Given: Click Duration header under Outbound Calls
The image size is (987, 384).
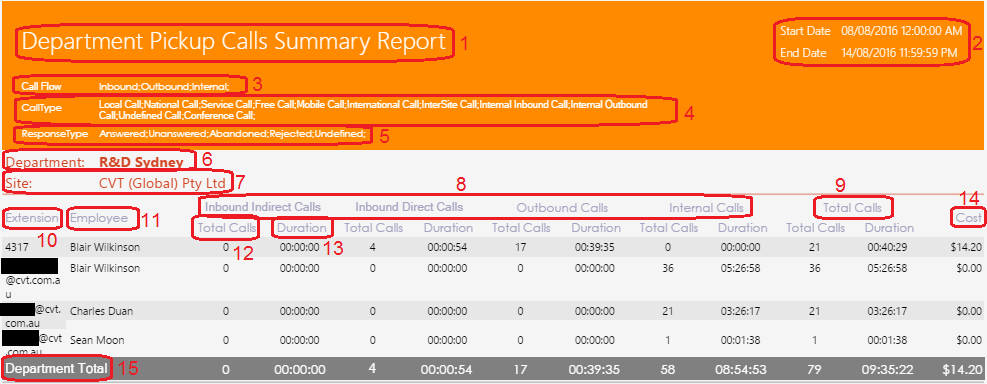Looking at the screenshot, I should (595, 228).
